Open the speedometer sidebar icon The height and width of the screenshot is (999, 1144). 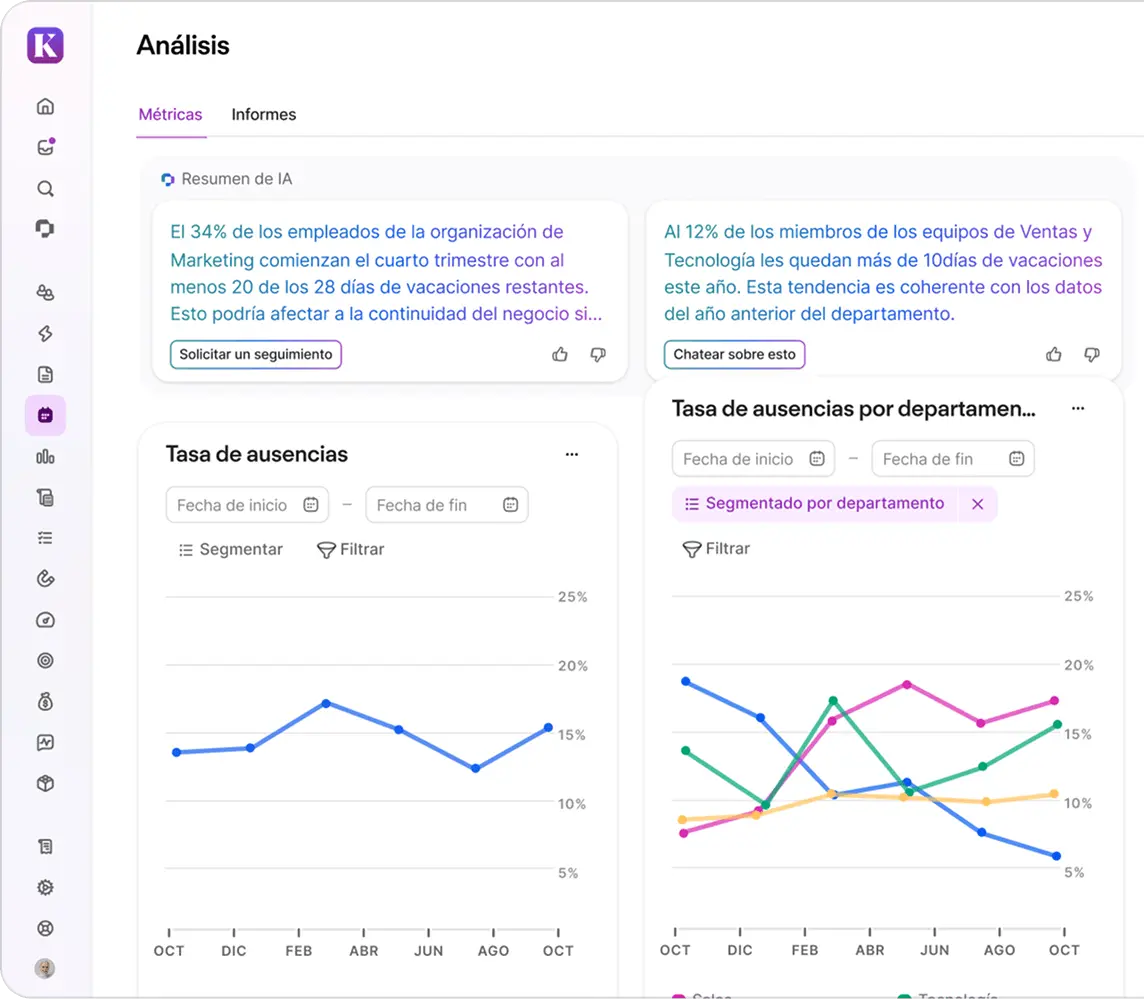[x=45, y=620]
